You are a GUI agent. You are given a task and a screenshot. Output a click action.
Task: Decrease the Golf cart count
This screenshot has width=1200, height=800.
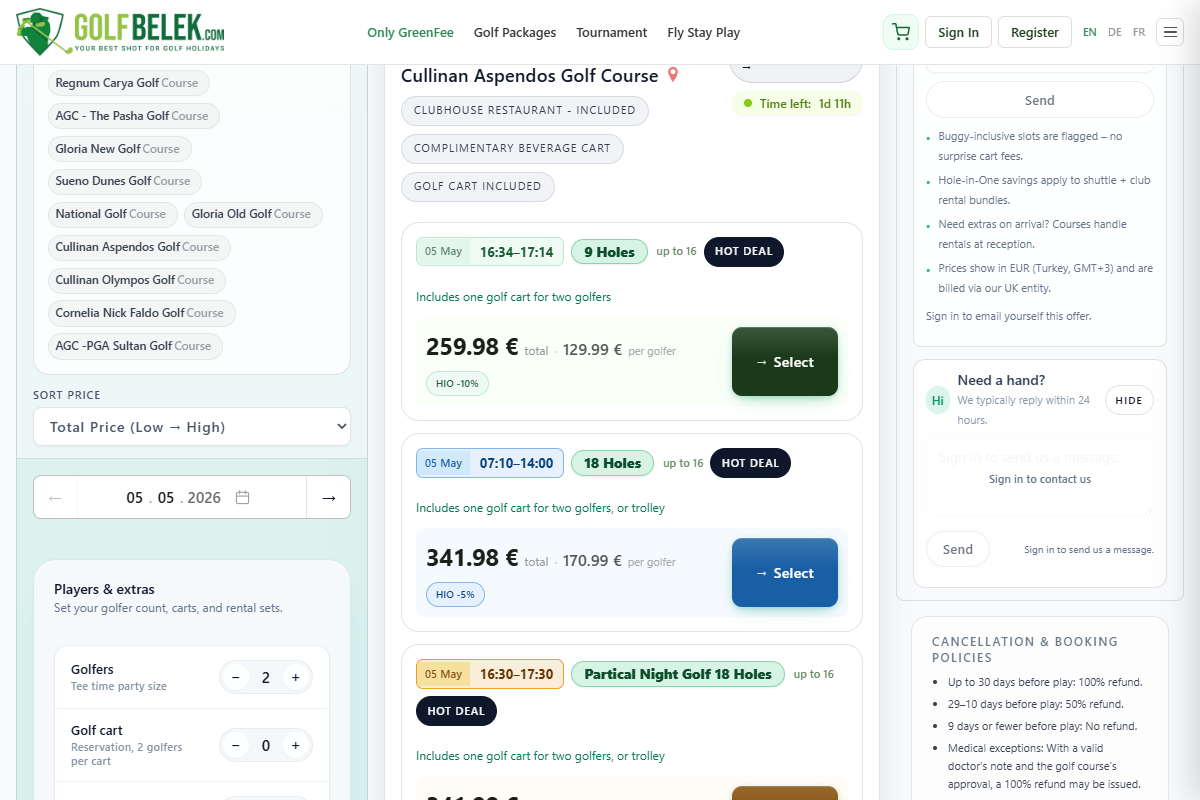[x=236, y=746]
